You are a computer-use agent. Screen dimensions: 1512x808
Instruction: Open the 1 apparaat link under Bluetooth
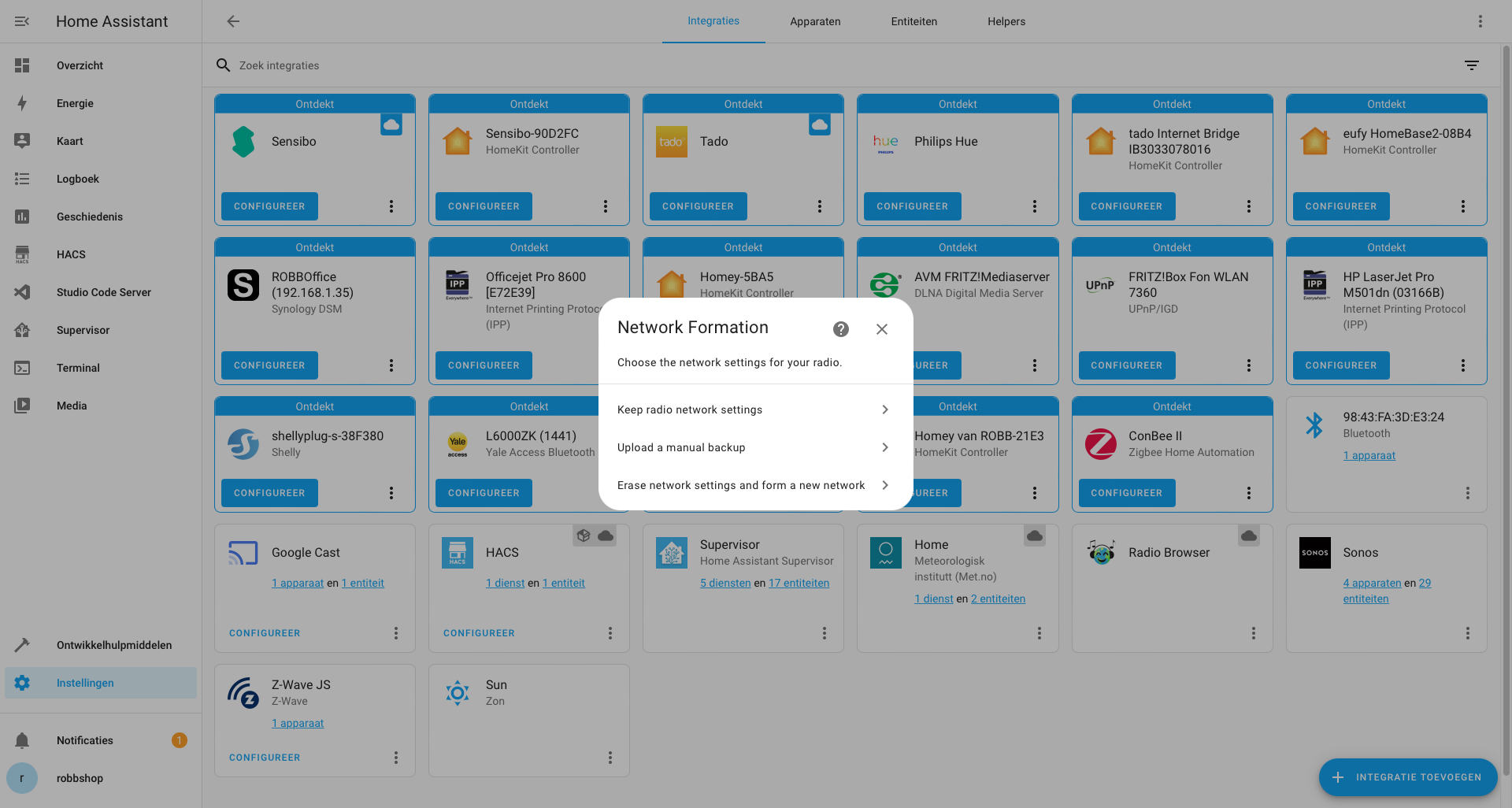click(x=1369, y=455)
